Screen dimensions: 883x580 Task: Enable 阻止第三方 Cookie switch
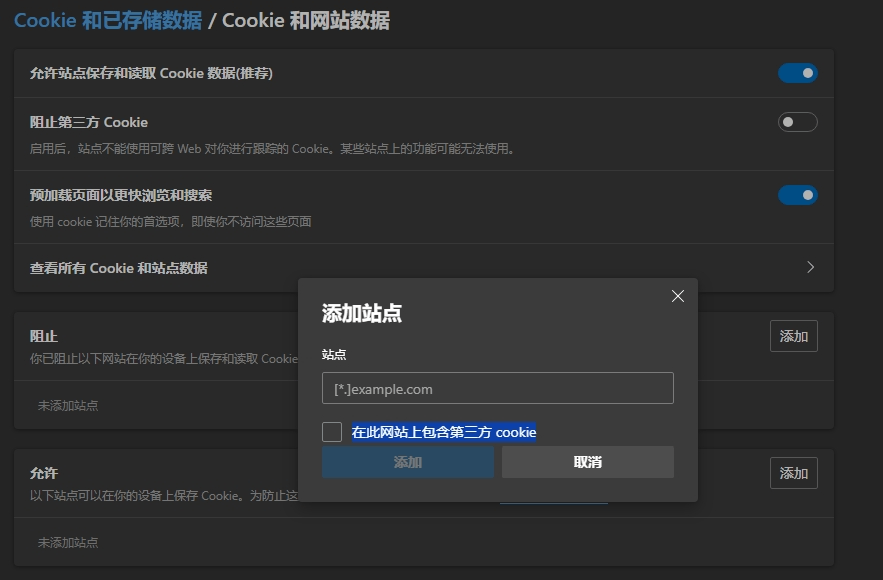[x=797, y=122]
